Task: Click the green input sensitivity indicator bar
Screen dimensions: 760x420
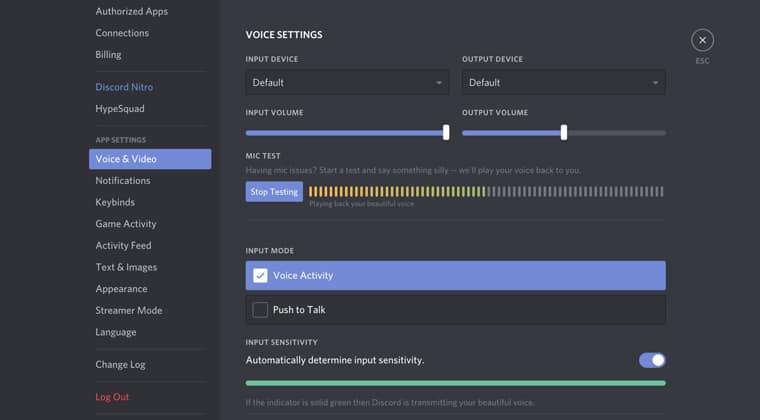Action: tap(455, 383)
